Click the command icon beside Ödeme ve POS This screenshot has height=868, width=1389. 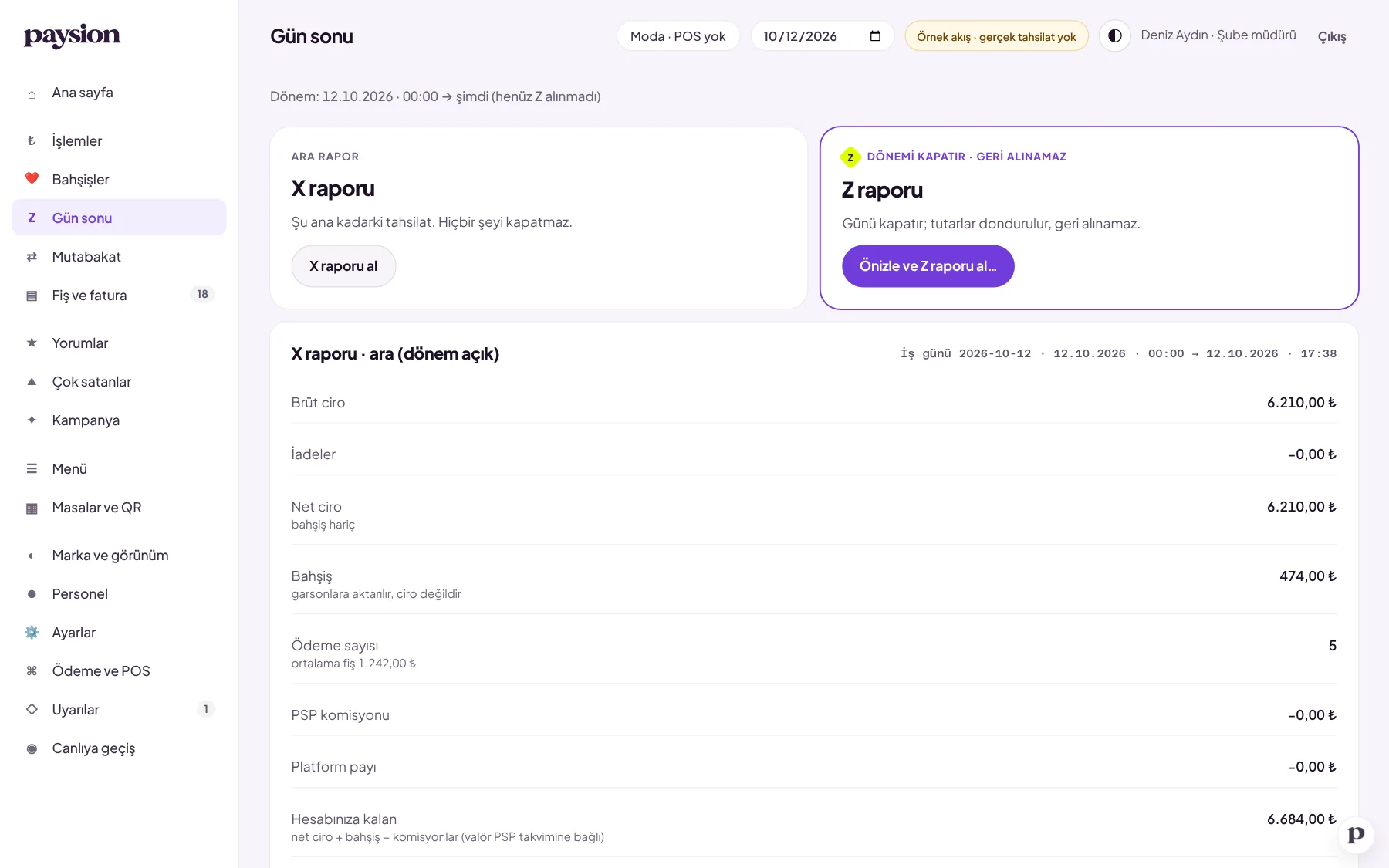point(32,671)
